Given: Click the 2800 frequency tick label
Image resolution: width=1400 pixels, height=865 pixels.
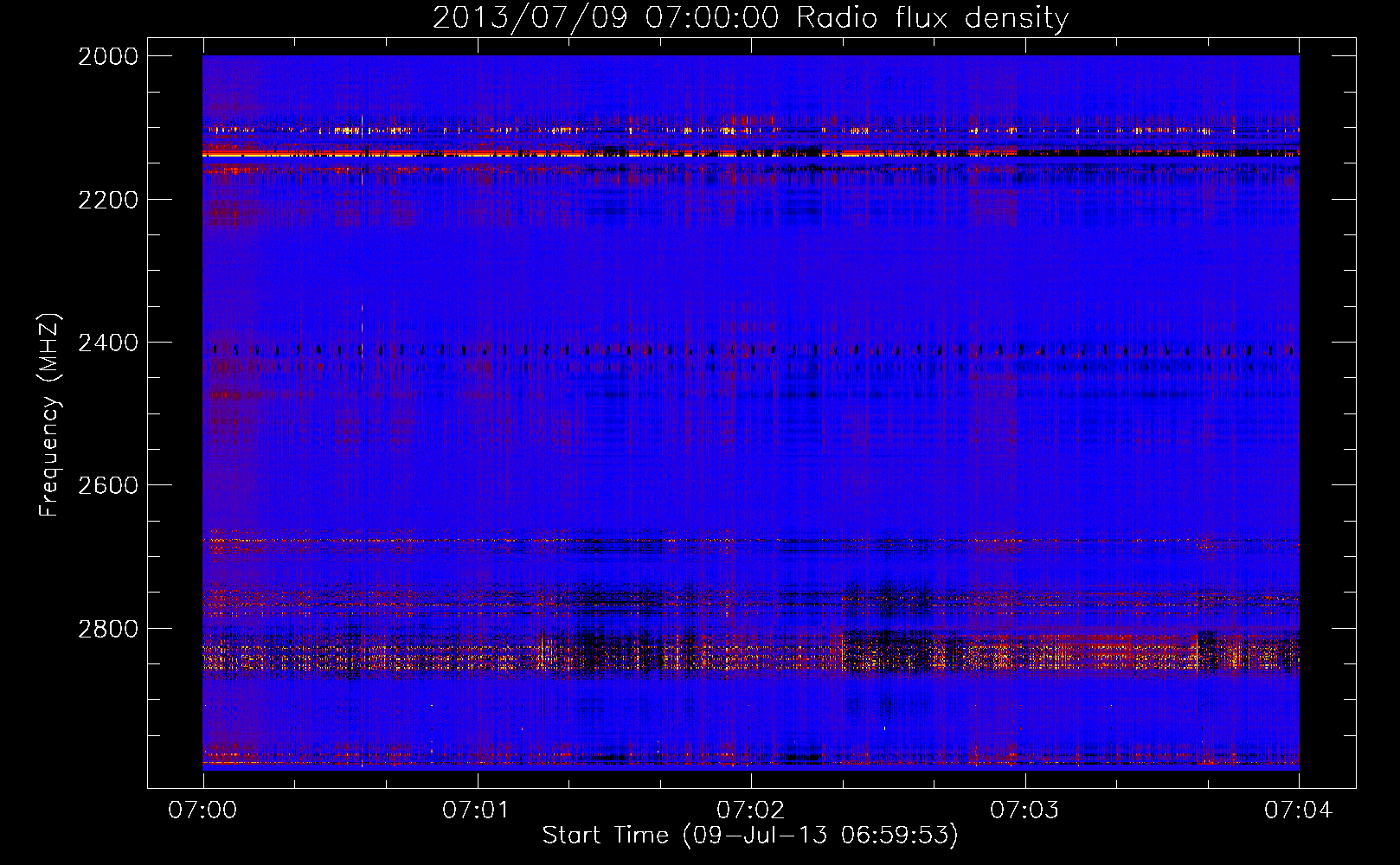Looking at the screenshot, I should (x=108, y=629).
